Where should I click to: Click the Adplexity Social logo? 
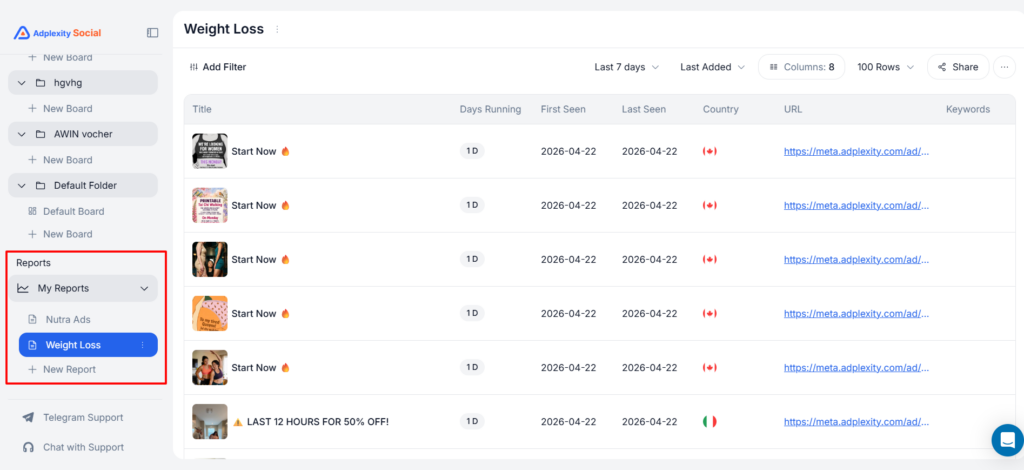point(57,33)
